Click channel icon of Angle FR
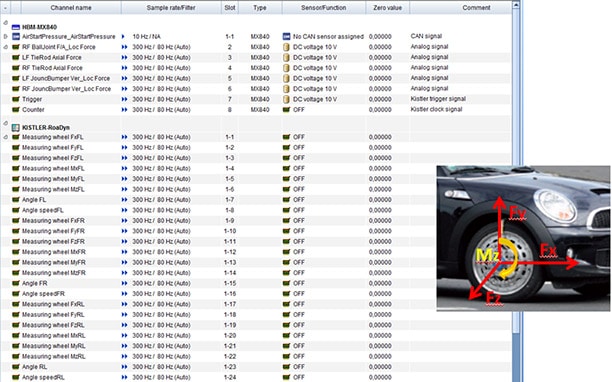 pyautogui.click(x=16, y=283)
